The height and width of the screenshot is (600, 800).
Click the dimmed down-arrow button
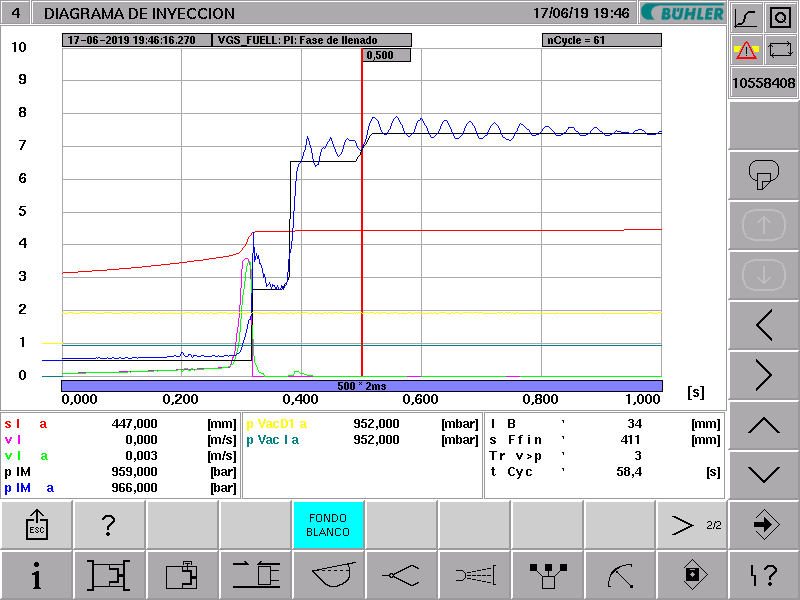(x=764, y=274)
